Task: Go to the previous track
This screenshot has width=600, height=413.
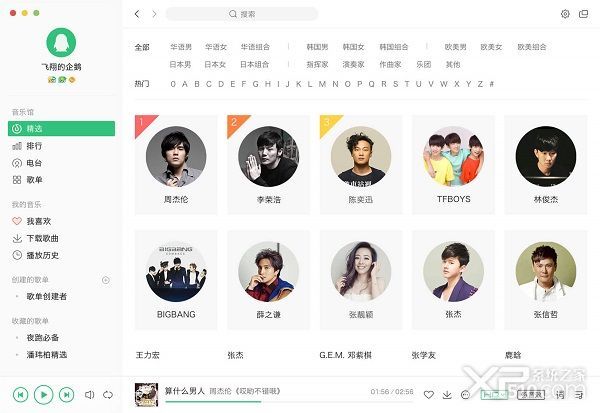Action: click(21, 395)
